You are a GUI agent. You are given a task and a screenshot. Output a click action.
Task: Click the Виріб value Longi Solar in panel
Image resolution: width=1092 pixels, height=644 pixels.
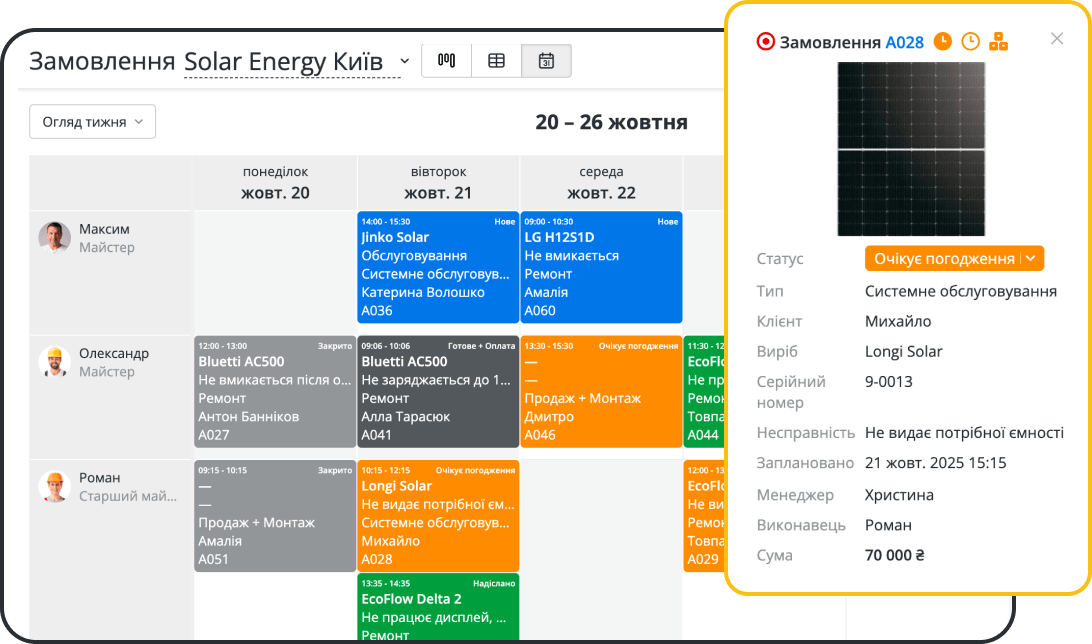pos(903,352)
